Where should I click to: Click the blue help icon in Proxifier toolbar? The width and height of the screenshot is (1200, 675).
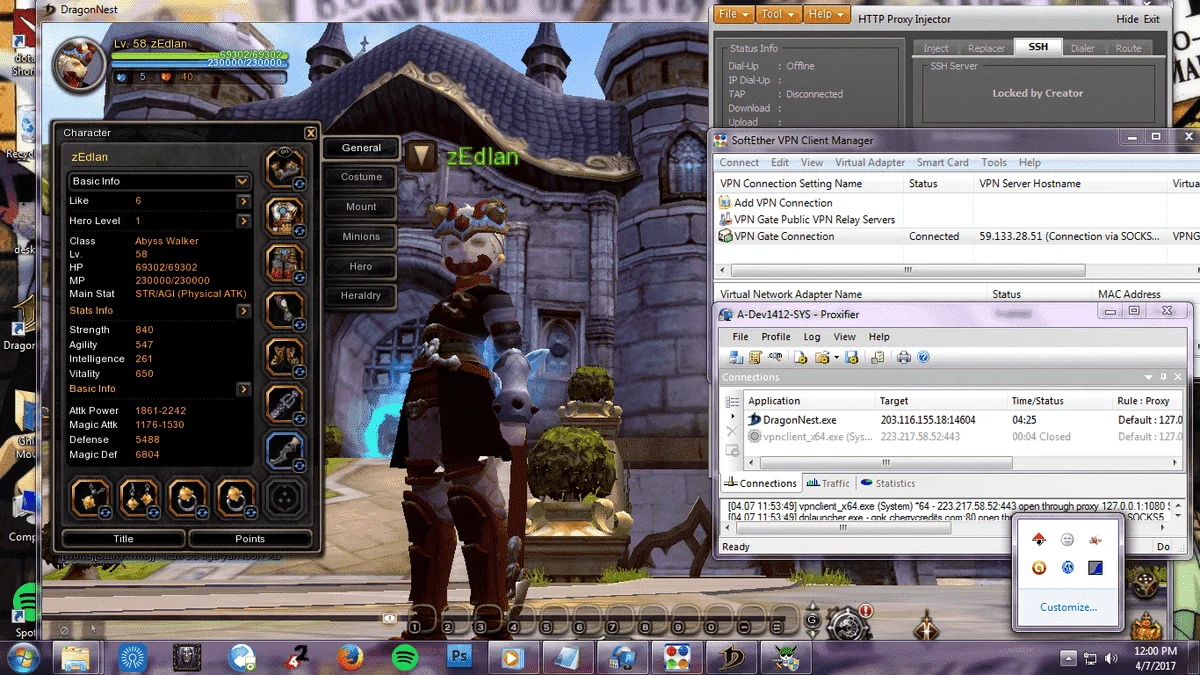(x=923, y=357)
